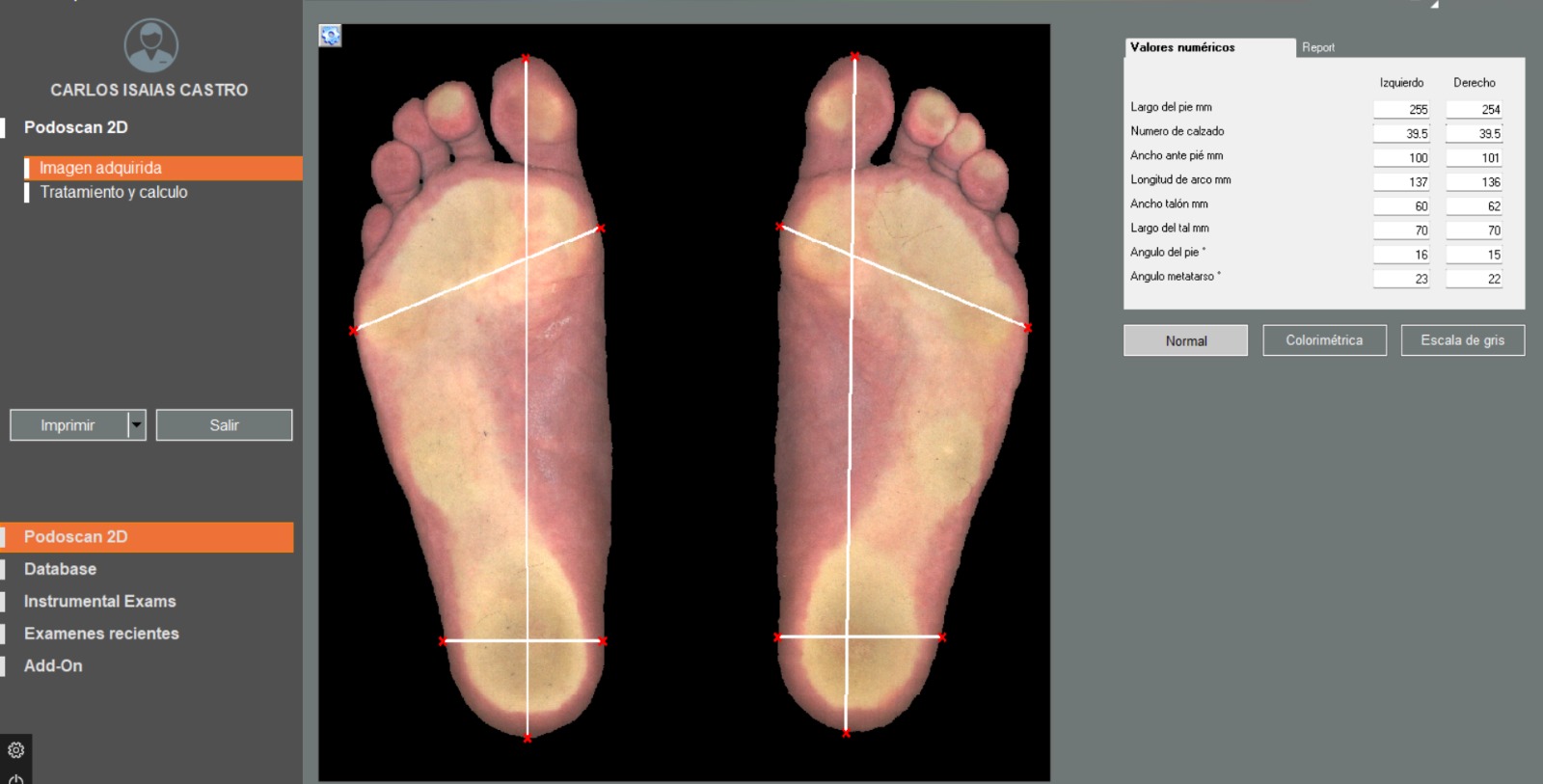Click red marker at left foot image's toe tip
The height and width of the screenshot is (784, 1543).
[x=526, y=59]
